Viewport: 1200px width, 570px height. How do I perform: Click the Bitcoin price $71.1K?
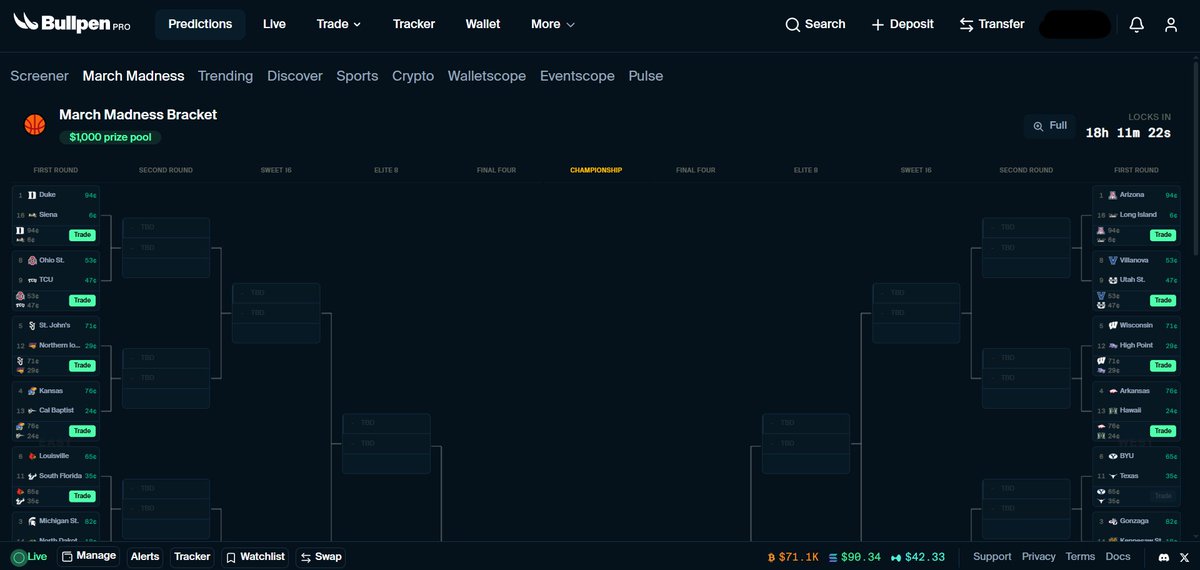click(x=793, y=557)
